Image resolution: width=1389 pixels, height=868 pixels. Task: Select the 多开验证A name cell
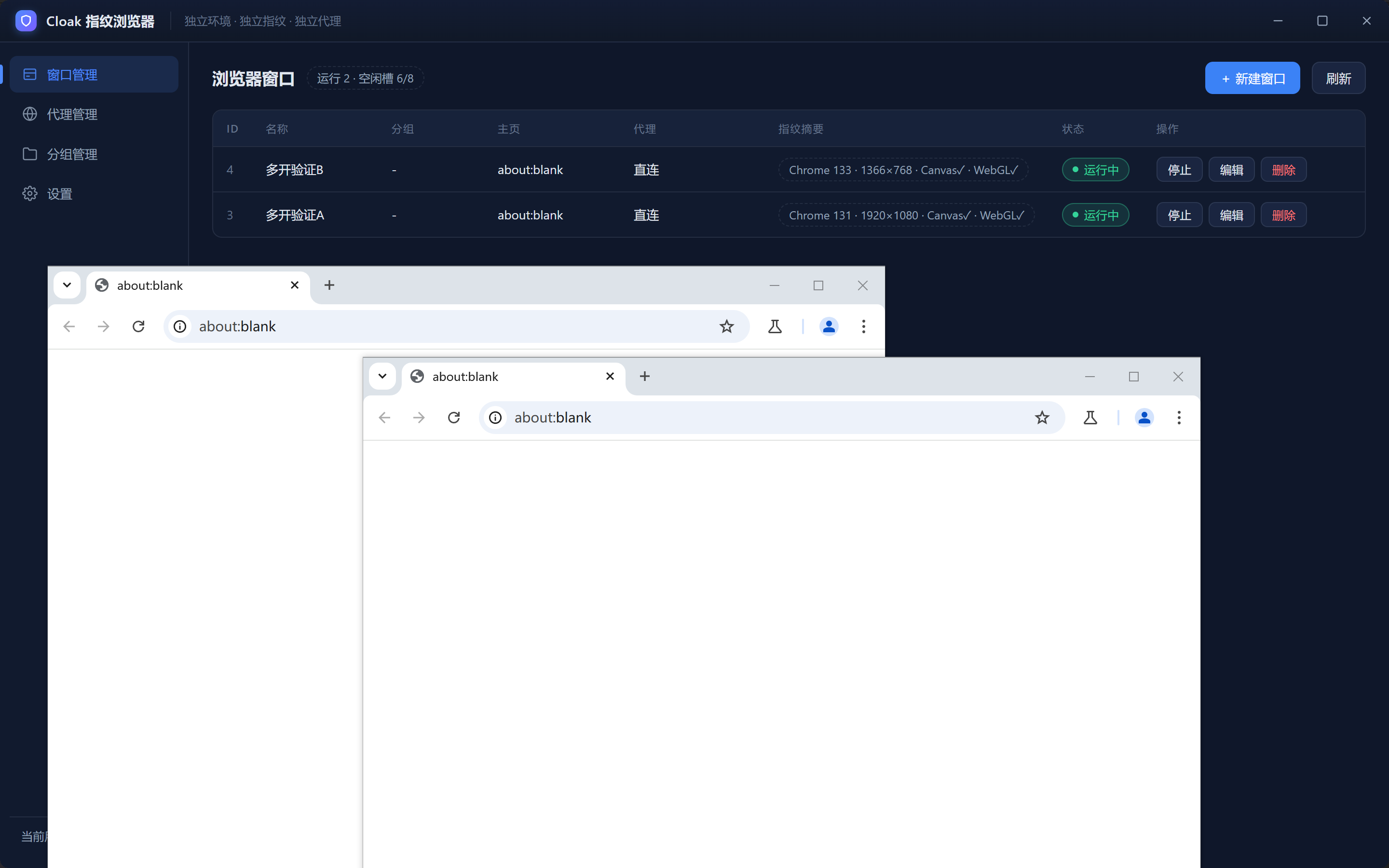coord(295,215)
